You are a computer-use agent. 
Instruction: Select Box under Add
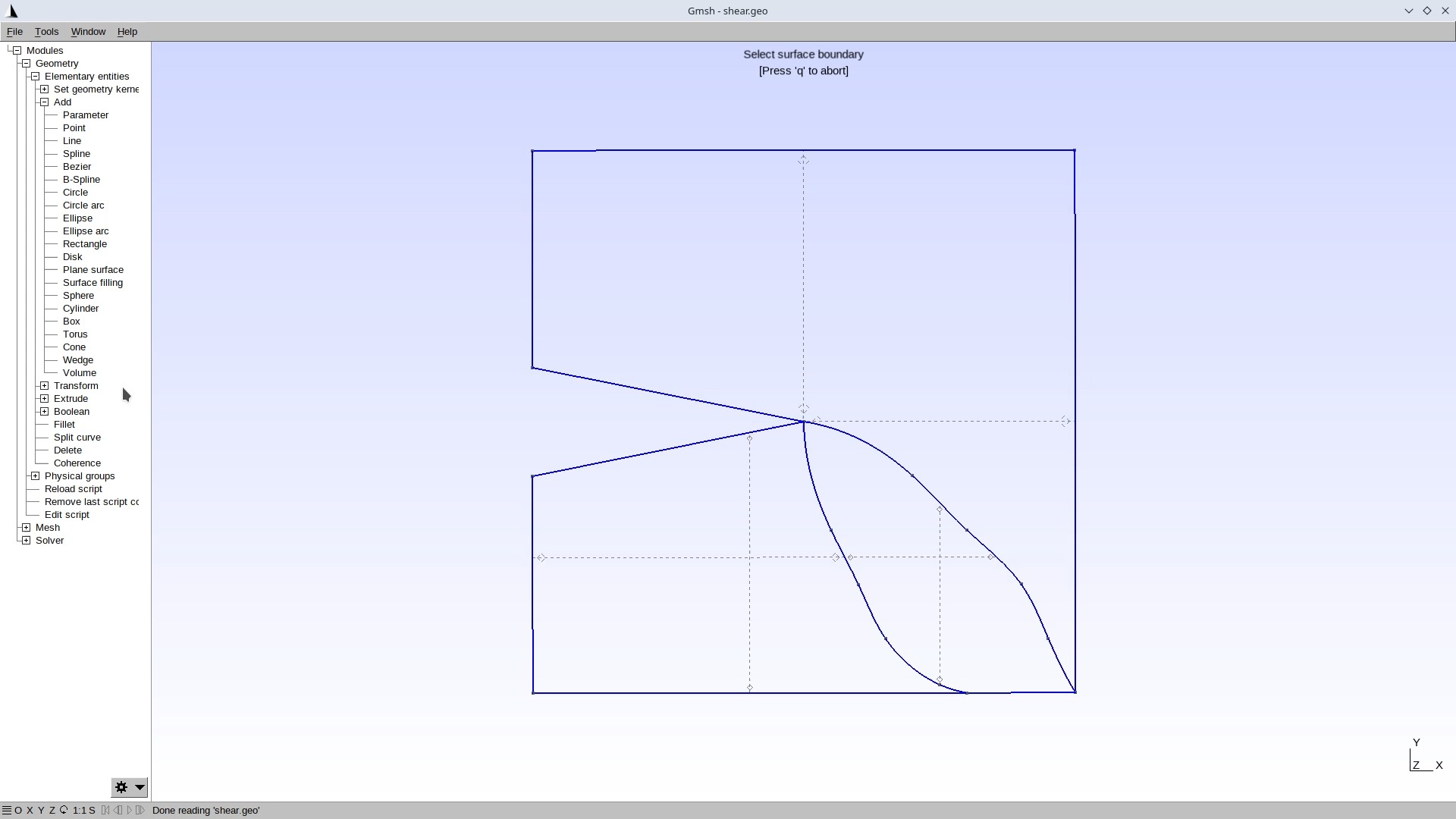[71, 321]
